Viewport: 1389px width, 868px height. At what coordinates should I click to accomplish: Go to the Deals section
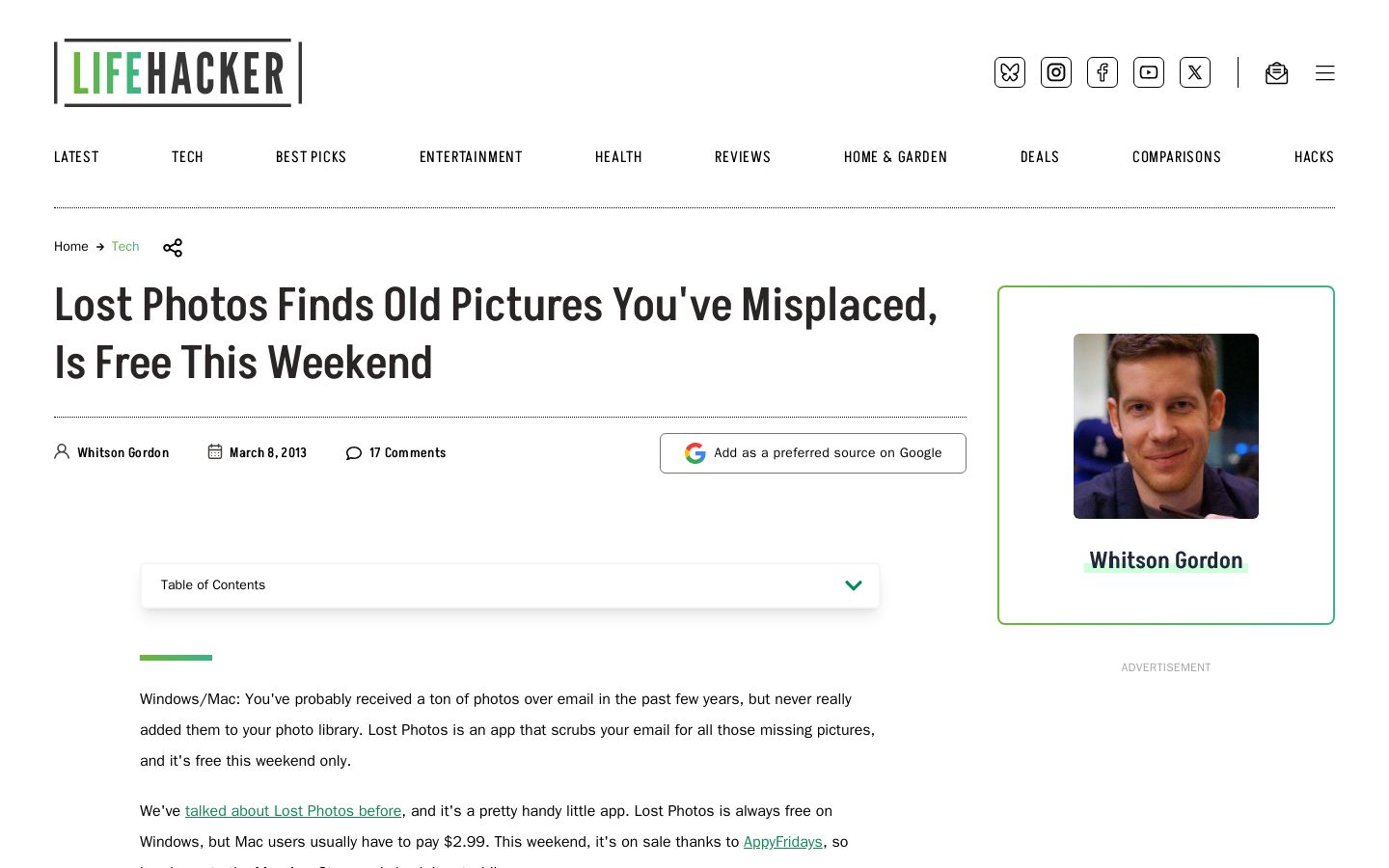click(x=1040, y=157)
